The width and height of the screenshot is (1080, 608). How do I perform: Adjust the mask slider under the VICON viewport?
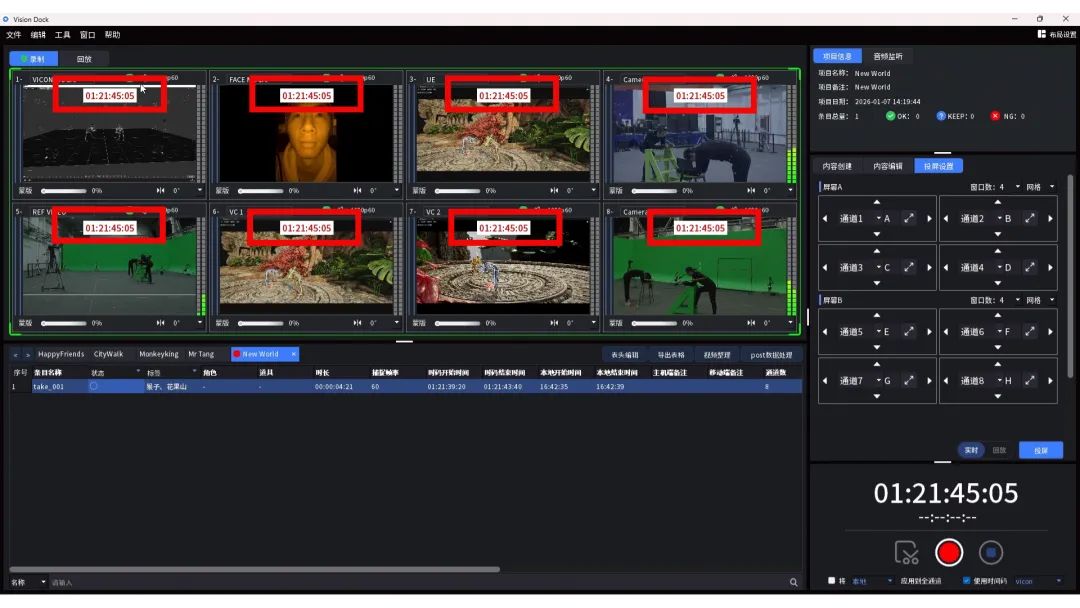[63, 190]
